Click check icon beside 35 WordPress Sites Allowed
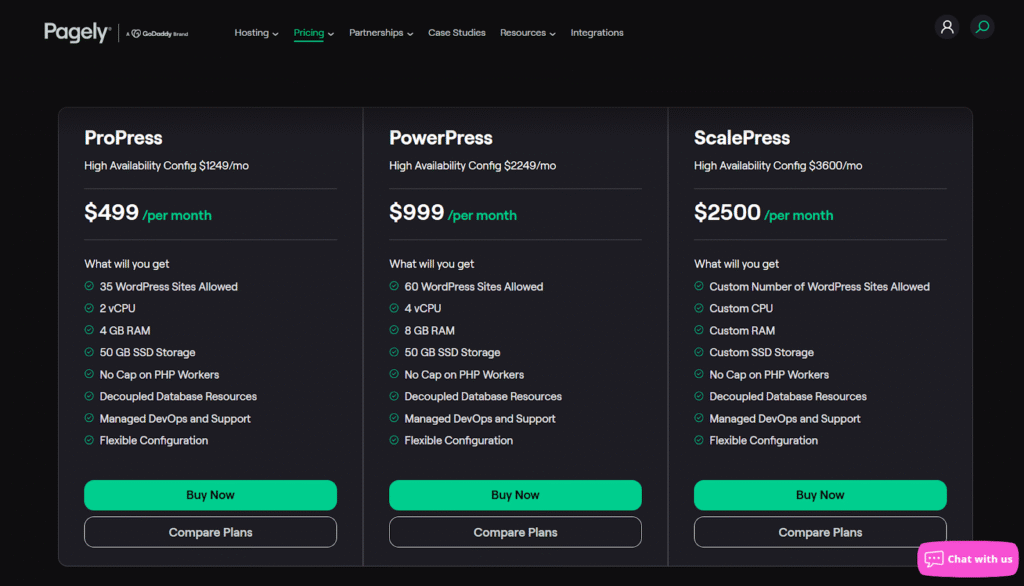The image size is (1024, 586). point(89,287)
